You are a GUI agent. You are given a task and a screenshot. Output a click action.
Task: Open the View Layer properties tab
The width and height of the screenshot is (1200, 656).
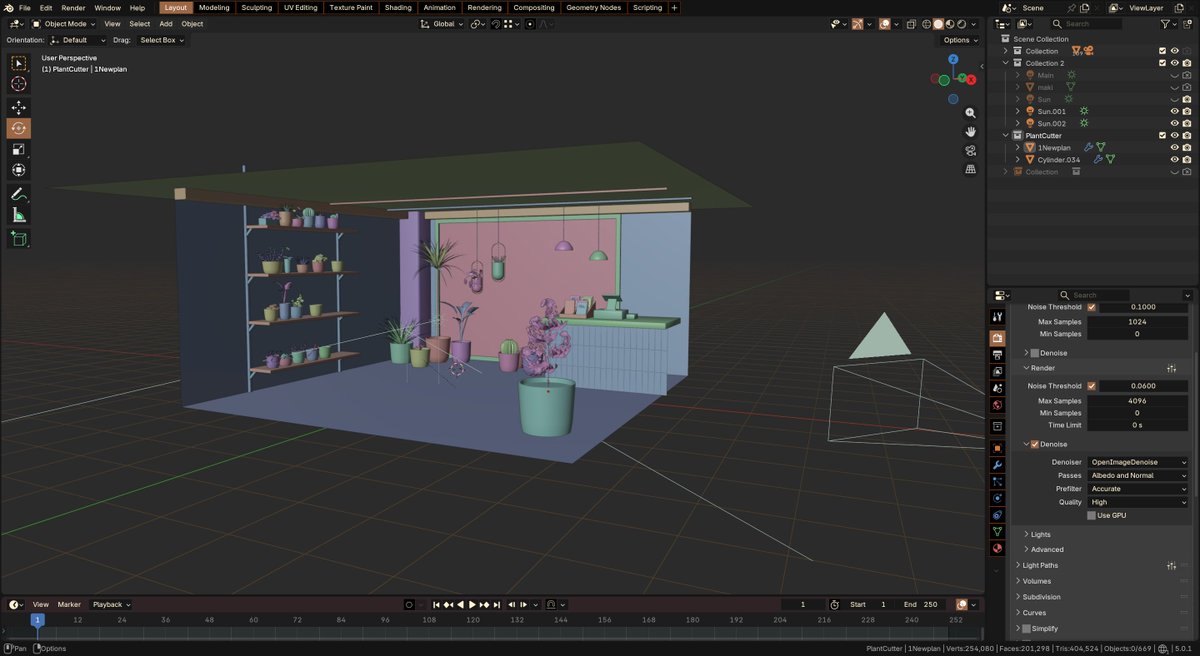tap(997, 371)
